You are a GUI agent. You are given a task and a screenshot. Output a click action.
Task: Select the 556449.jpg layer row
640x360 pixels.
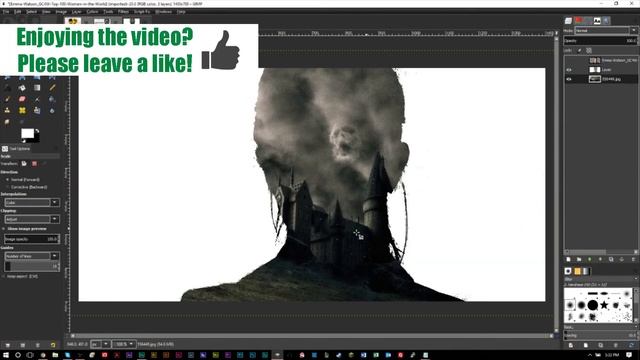click(601, 79)
